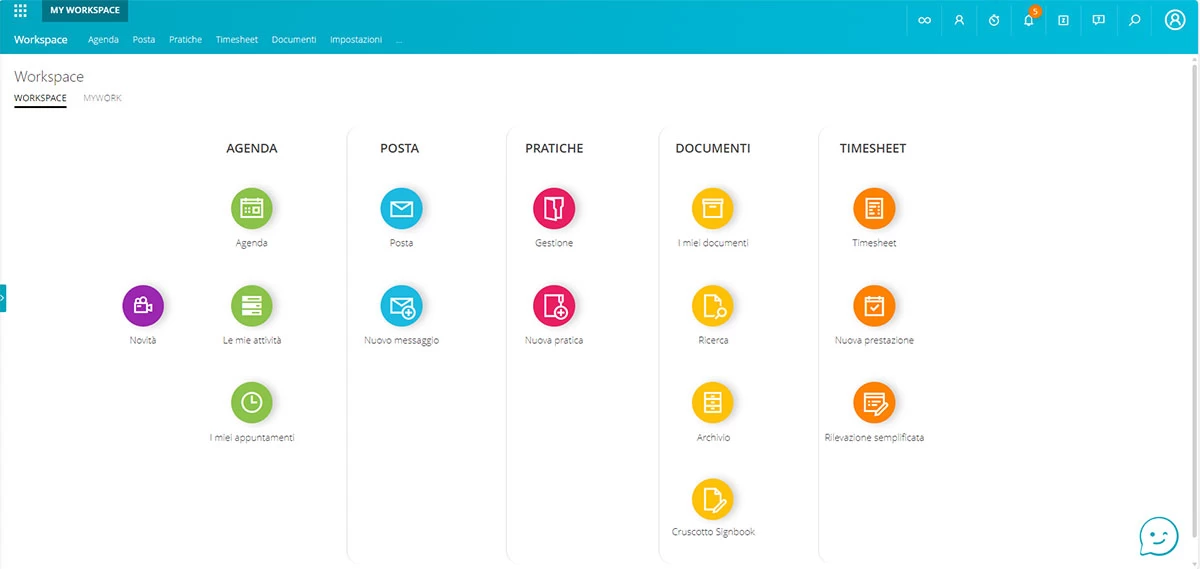Screen dimensions: 1200x569
Task: Open I miei appuntamenti clock icon
Action: coord(251,403)
